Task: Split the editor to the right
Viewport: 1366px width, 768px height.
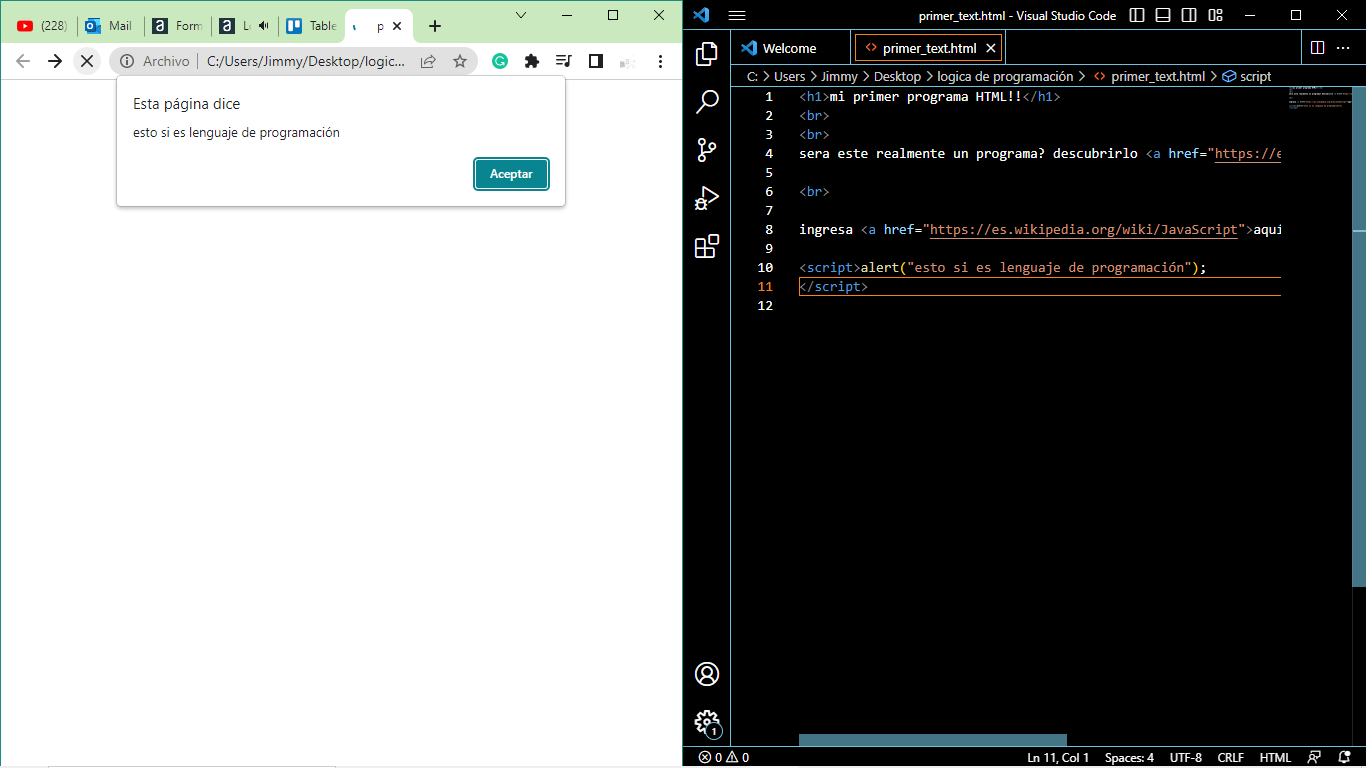Action: pyautogui.click(x=1318, y=48)
